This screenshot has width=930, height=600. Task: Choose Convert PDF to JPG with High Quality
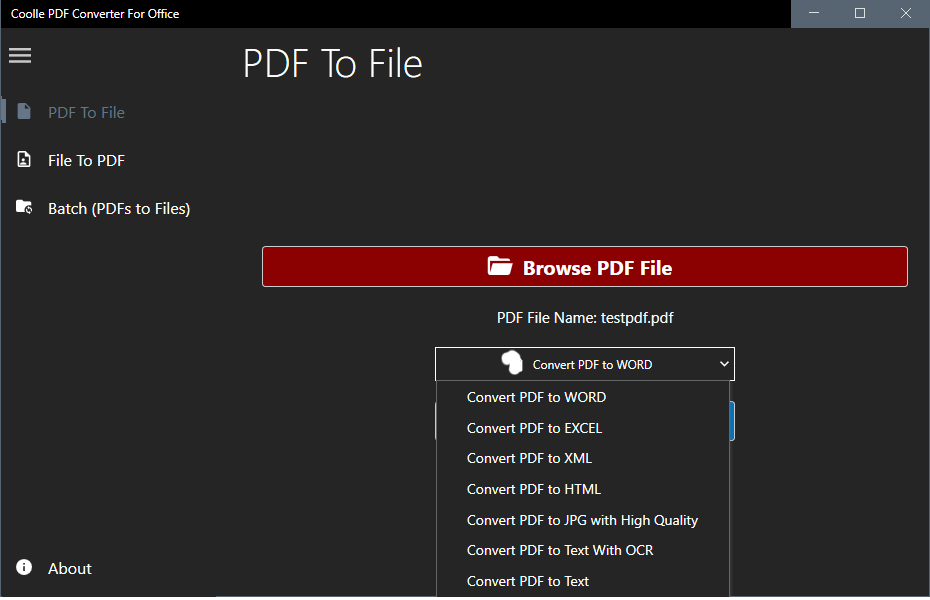click(582, 520)
